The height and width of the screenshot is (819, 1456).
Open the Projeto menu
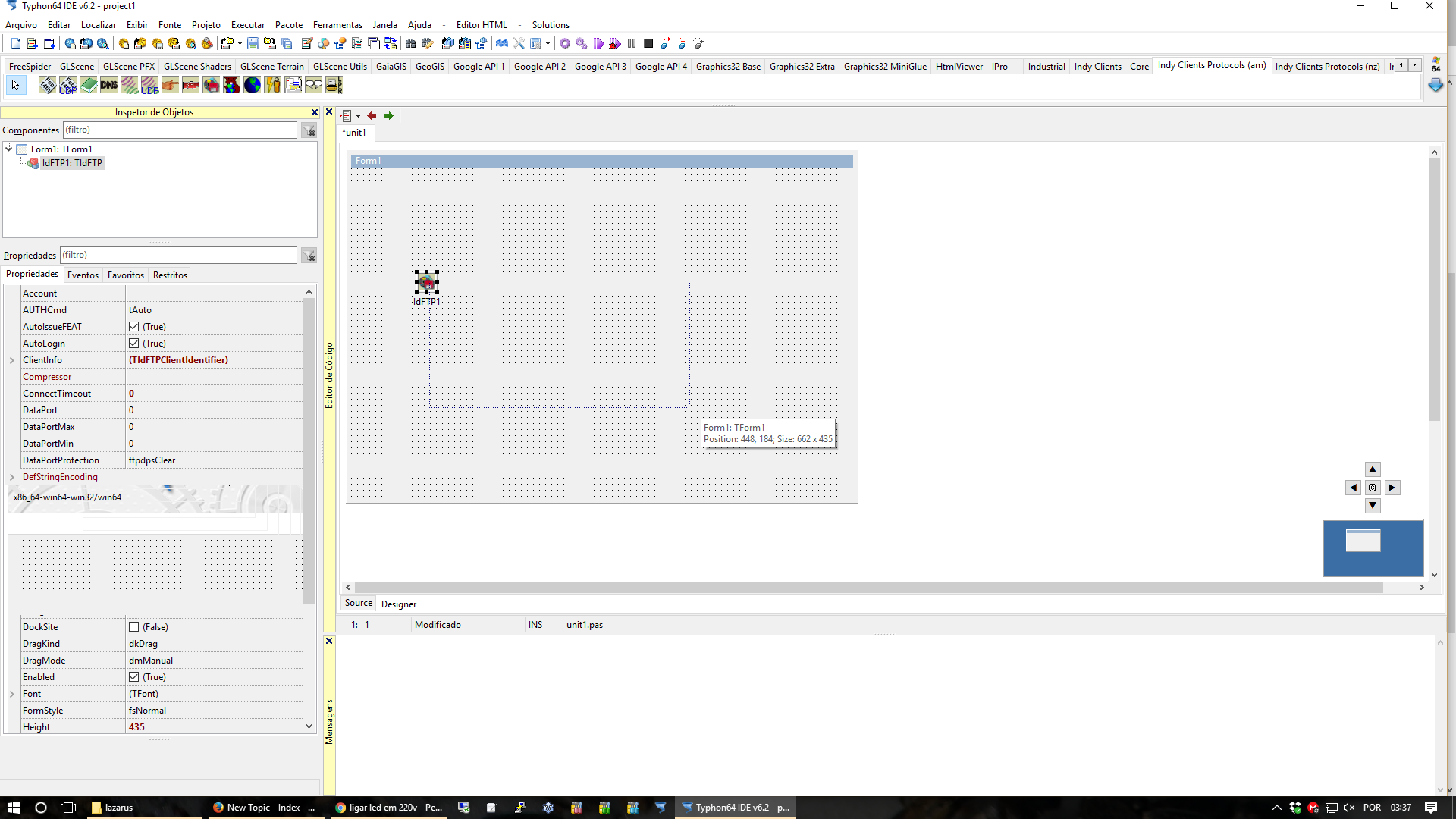point(206,25)
